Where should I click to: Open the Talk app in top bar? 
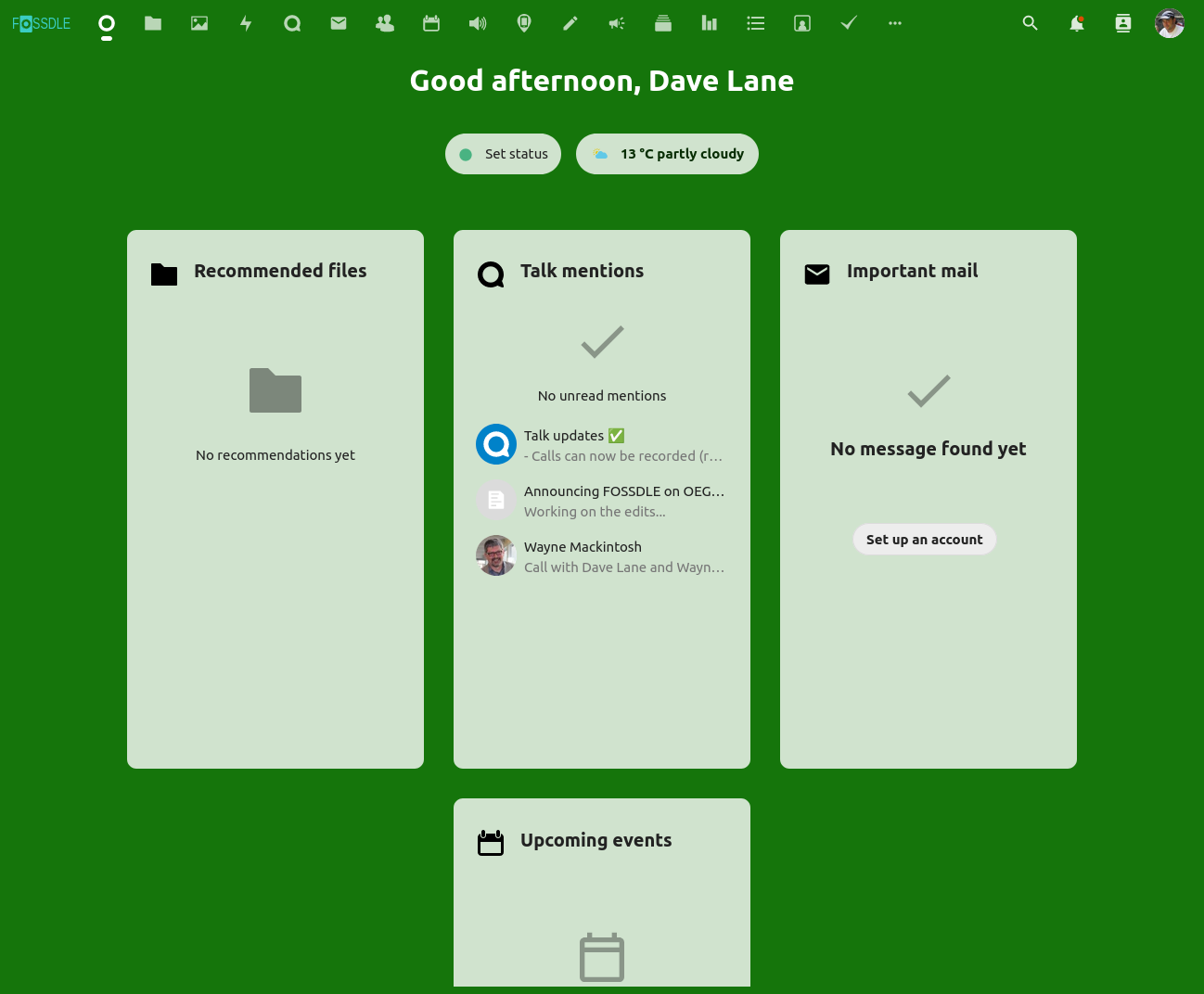pos(292,23)
